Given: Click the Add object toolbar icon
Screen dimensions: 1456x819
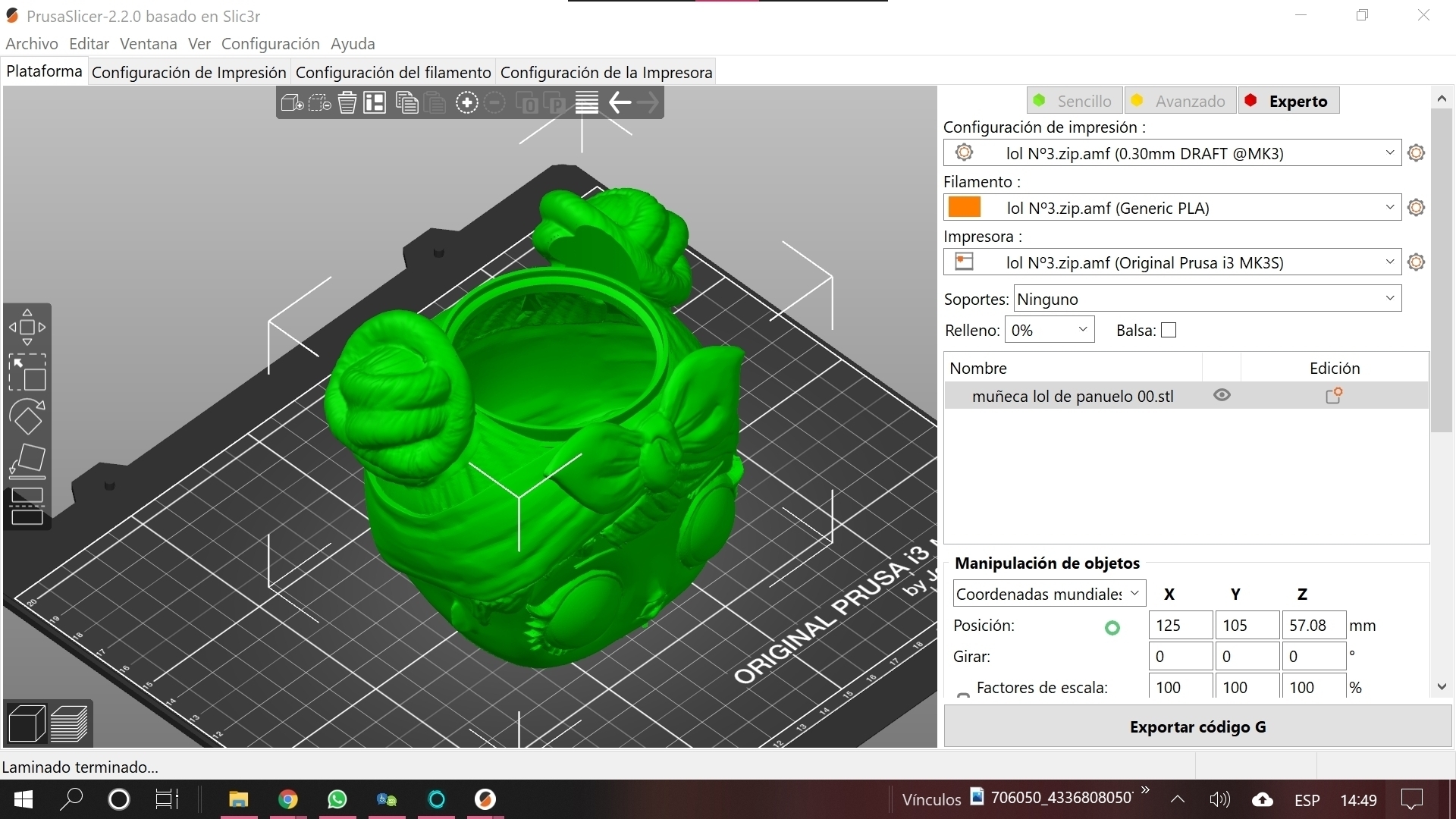Looking at the screenshot, I should pos(292,102).
